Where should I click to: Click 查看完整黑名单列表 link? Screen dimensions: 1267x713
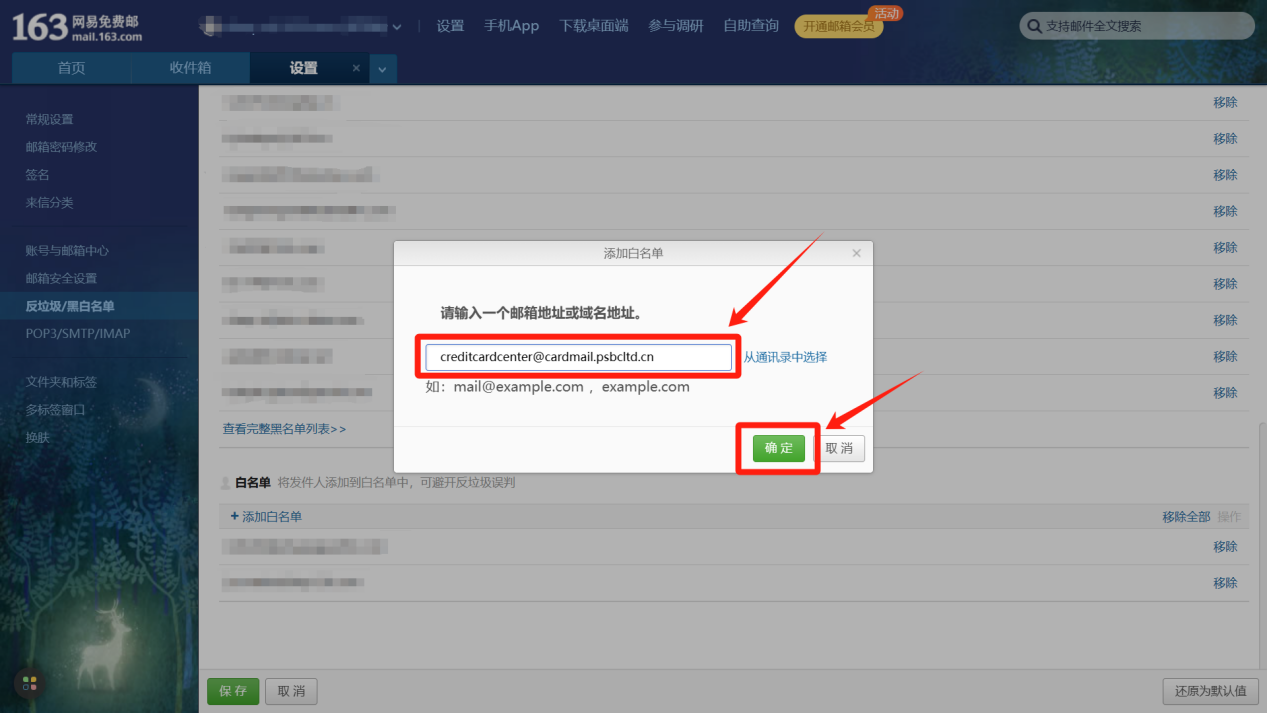pyautogui.click(x=284, y=429)
